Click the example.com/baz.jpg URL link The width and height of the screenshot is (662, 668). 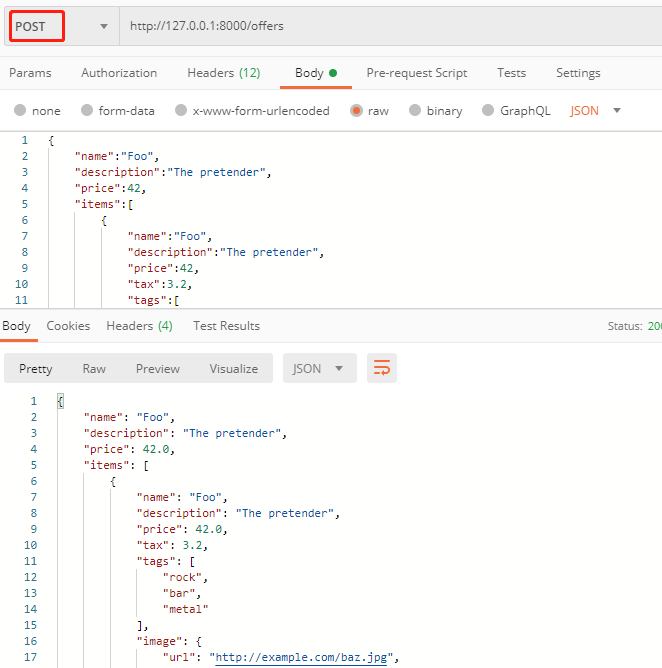303,657
